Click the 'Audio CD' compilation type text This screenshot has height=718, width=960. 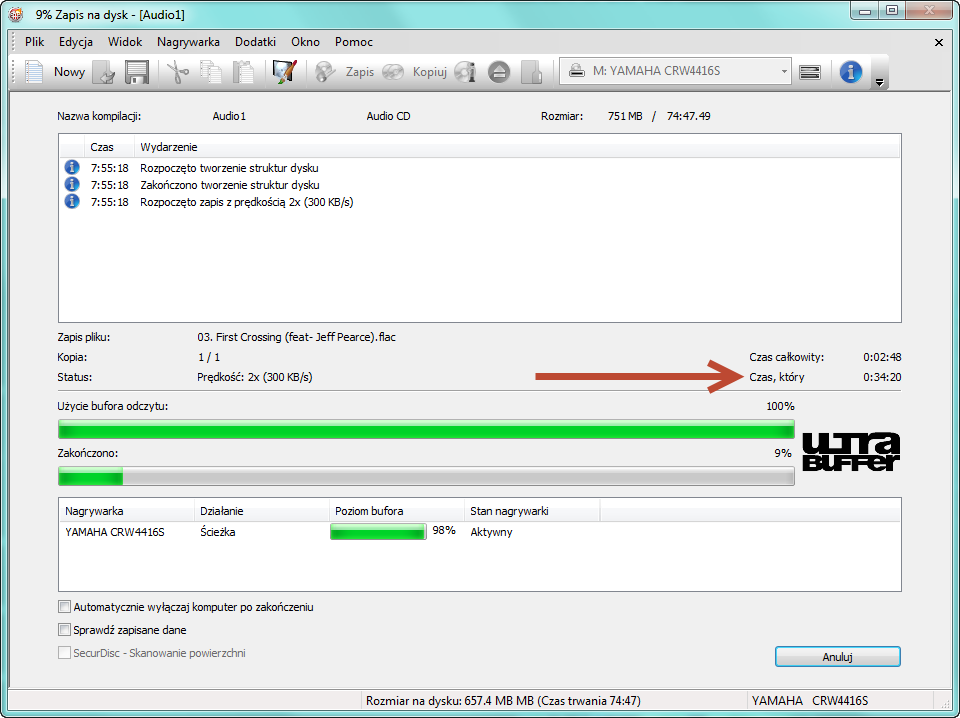point(388,116)
